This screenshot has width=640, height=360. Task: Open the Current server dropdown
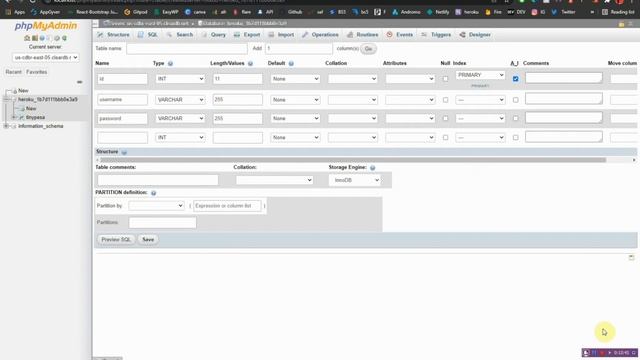(45, 58)
